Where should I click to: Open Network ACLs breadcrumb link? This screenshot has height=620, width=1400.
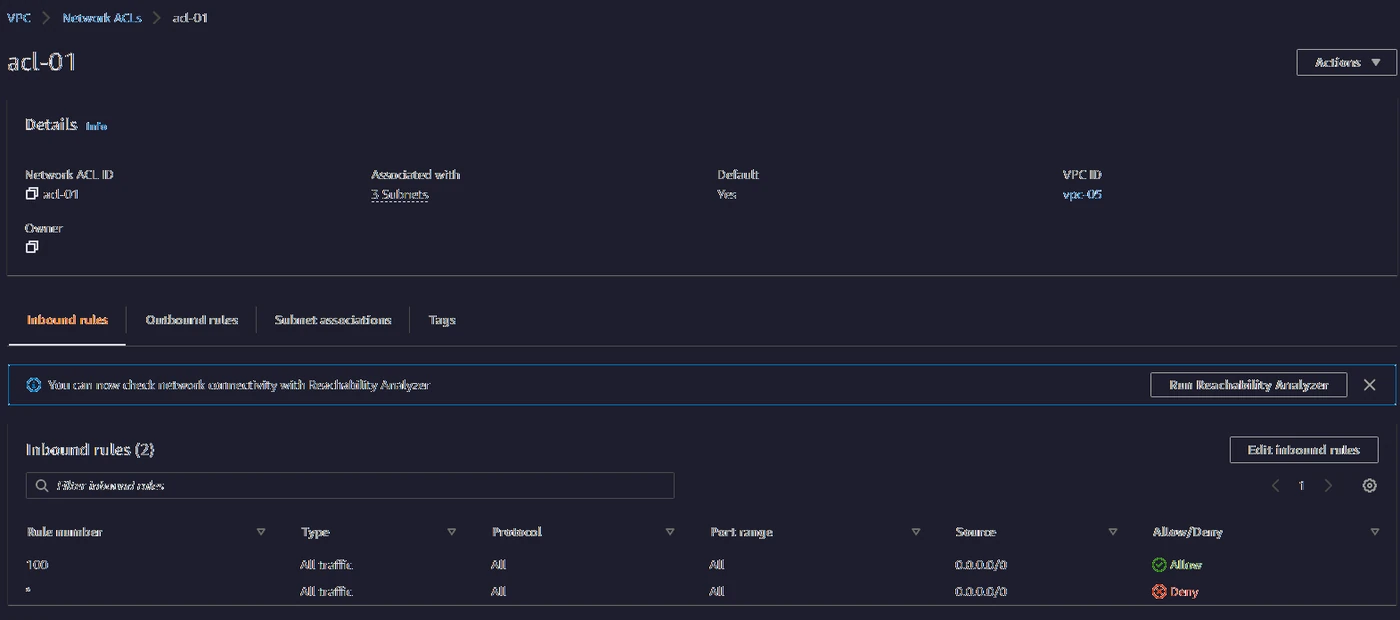click(102, 18)
